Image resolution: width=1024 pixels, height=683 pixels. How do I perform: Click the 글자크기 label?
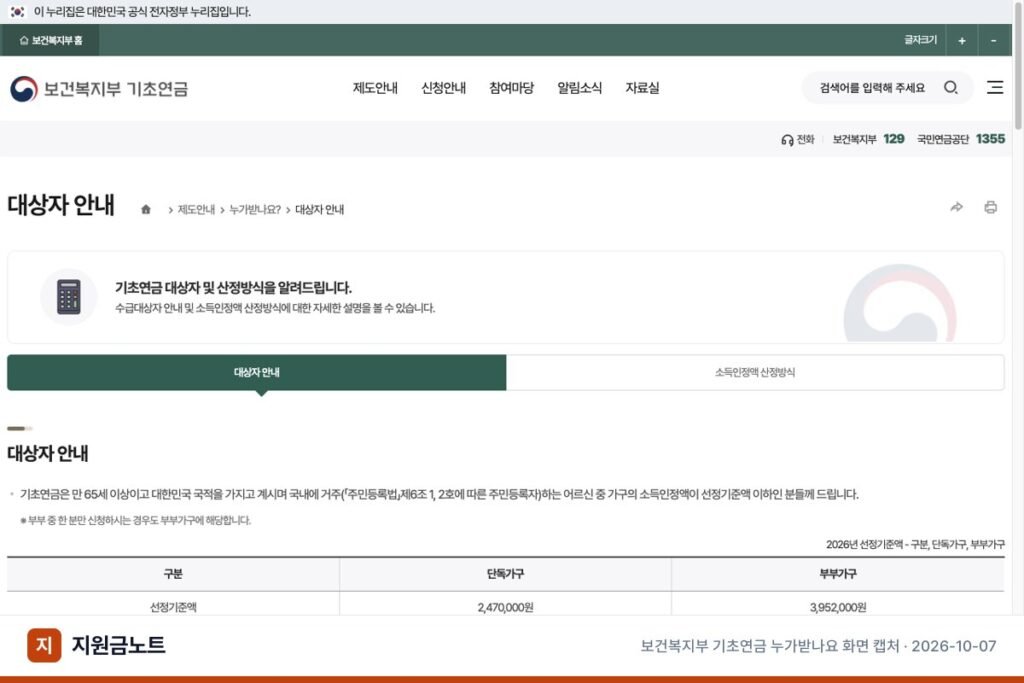point(920,40)
